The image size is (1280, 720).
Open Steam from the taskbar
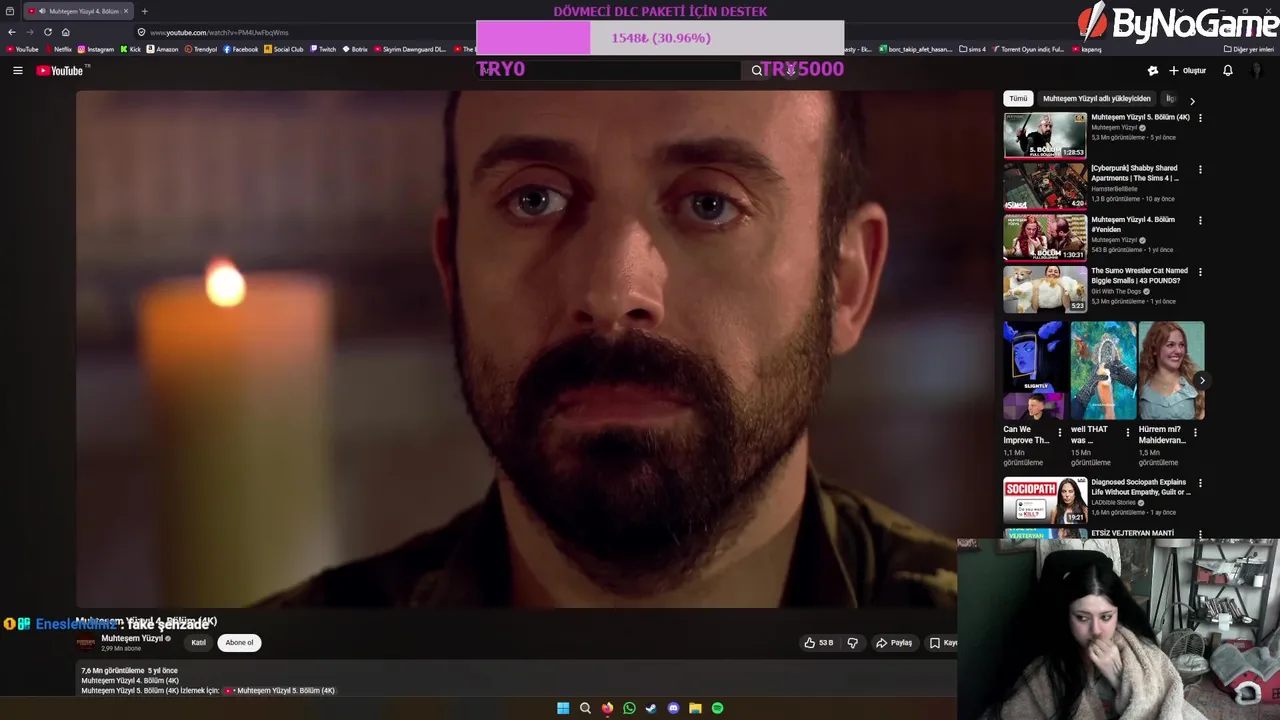[x=651, y=708]
